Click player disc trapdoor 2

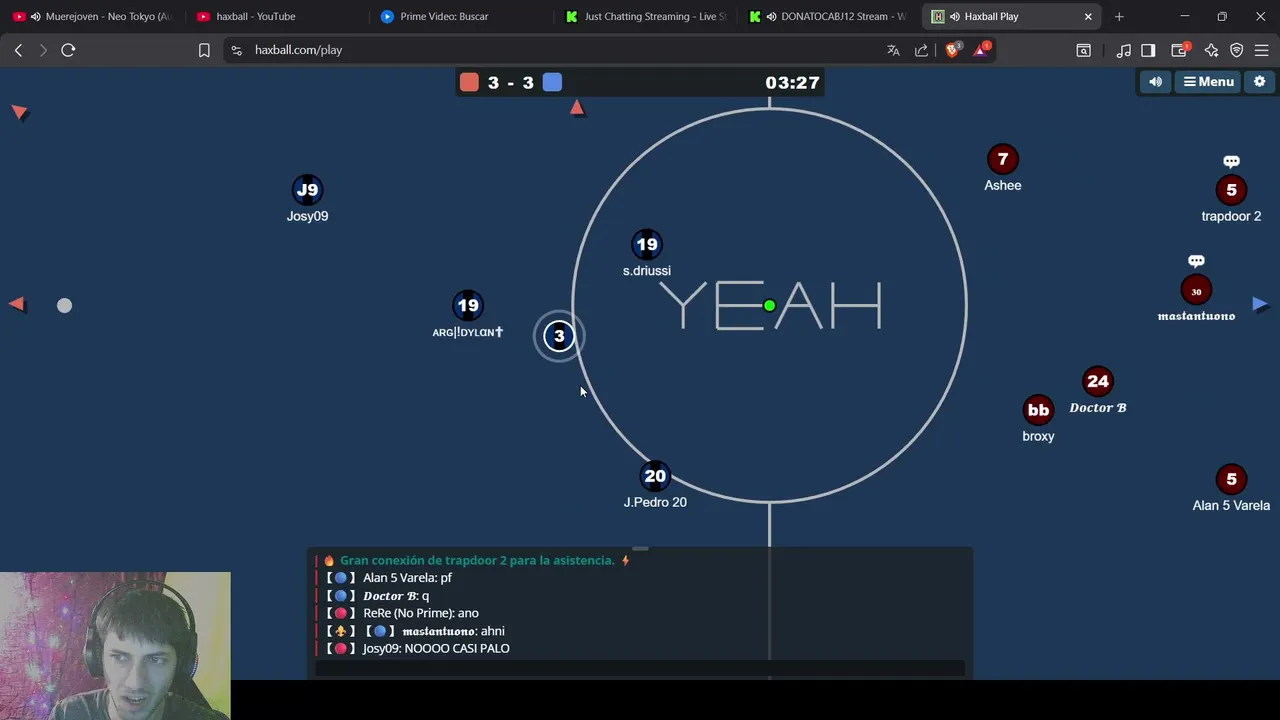(1231, 190)
